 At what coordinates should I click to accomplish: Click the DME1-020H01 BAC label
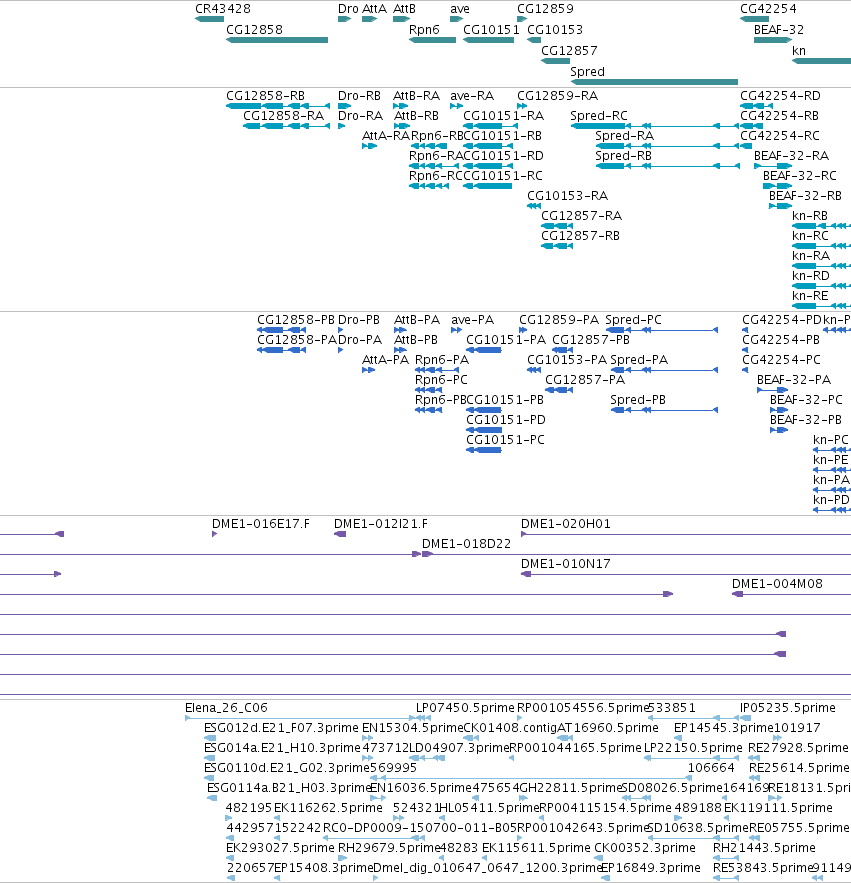(x=565, y=524)
